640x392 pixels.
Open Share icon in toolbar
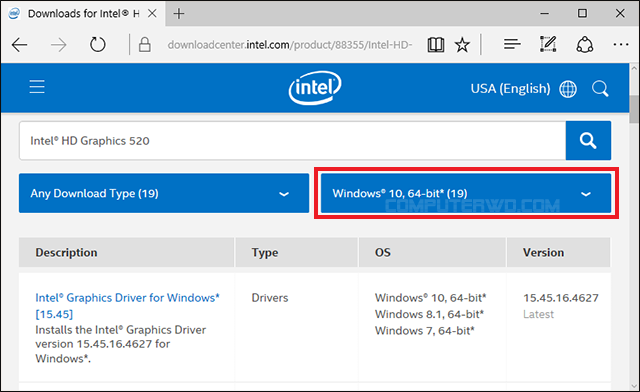(584, 45)
